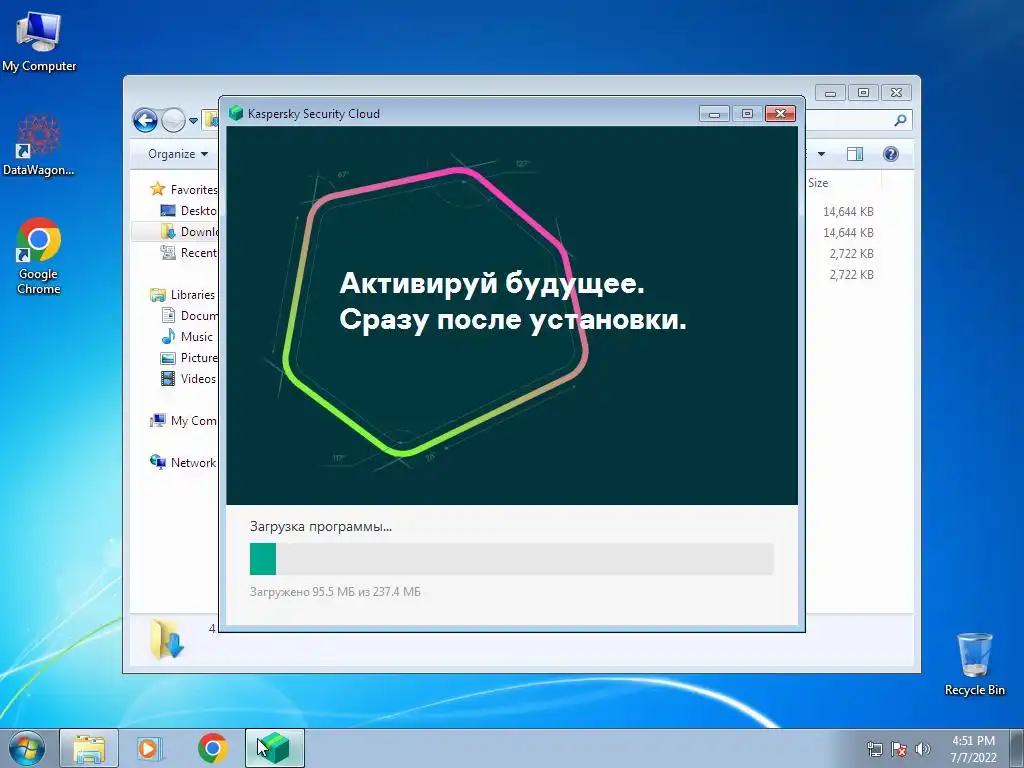The image size is (1024, 768).
Task: Select Libraries in navigation pane
Action: (x=182, y=295)
